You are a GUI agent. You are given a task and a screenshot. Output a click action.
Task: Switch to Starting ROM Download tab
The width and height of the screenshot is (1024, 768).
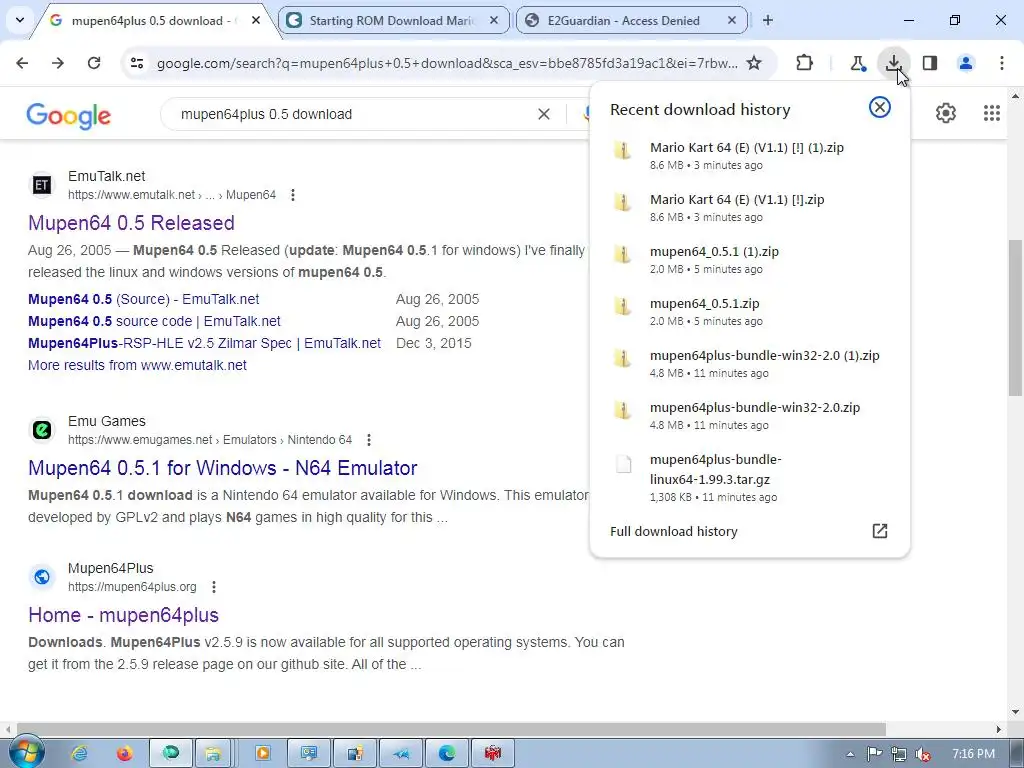(x=392, y=20)
